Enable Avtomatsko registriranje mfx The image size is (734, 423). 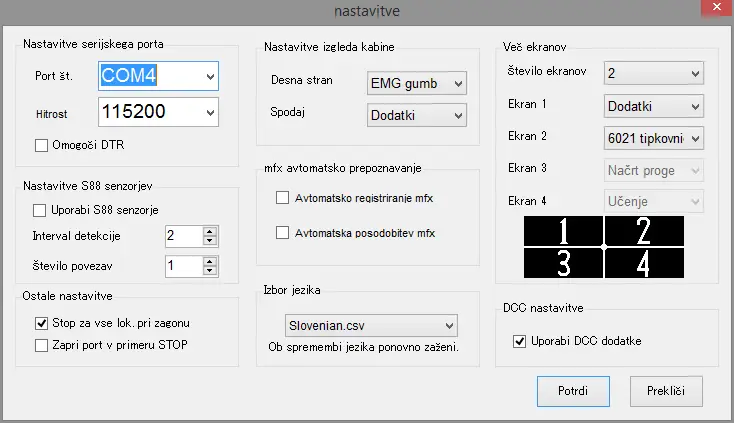282,198
